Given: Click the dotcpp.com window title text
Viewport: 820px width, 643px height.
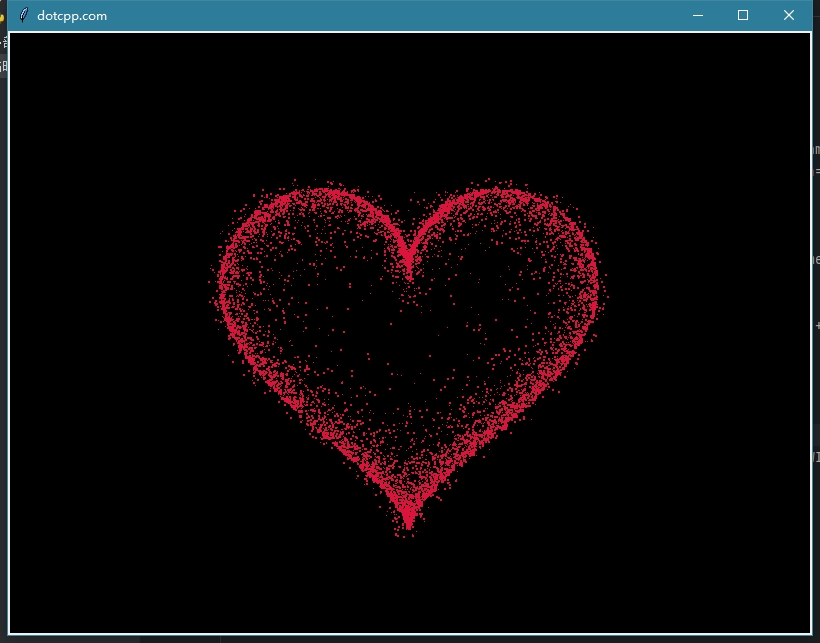Looking at the screenshot, I should tap(72, 16).
